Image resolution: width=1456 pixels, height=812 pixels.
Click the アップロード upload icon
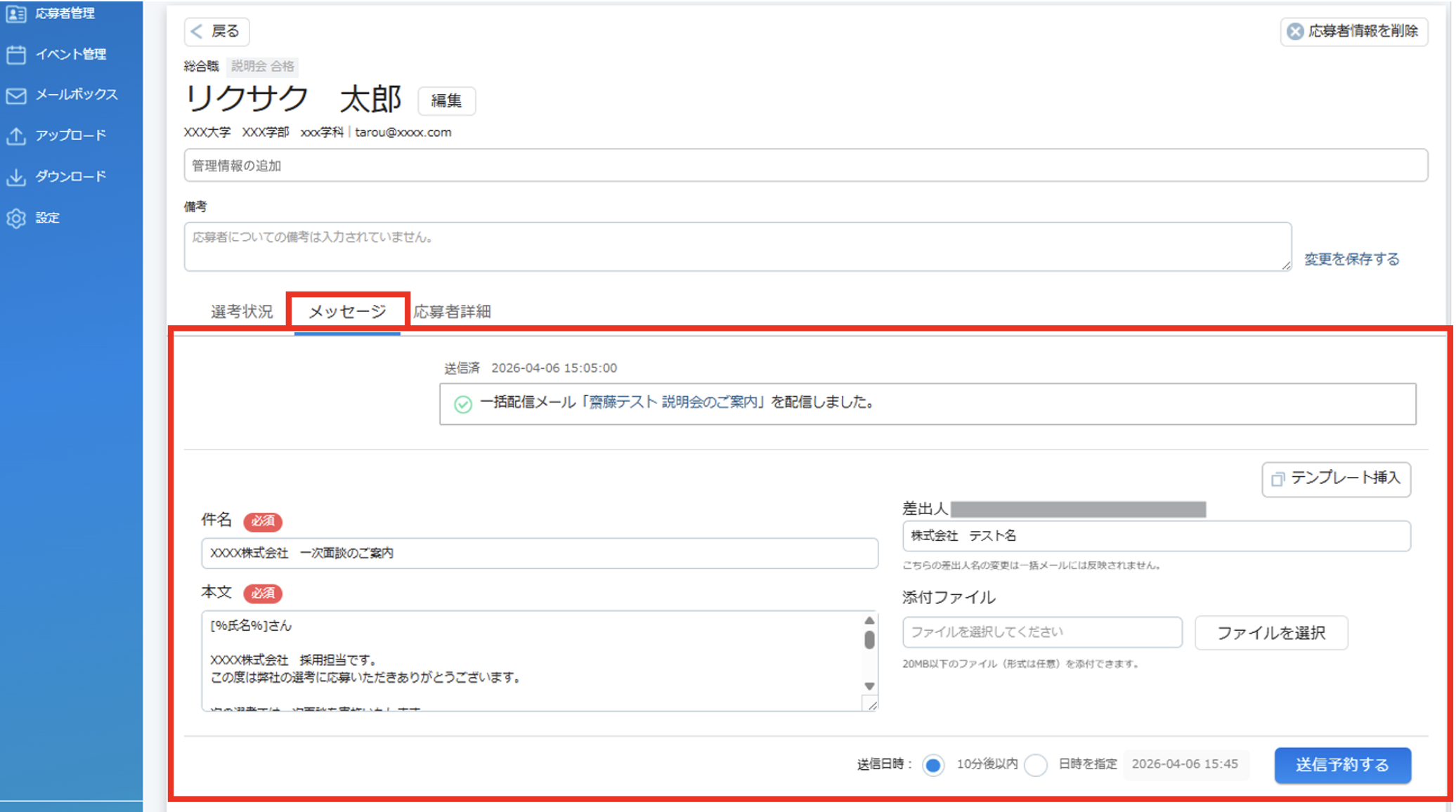pos(16,136)
